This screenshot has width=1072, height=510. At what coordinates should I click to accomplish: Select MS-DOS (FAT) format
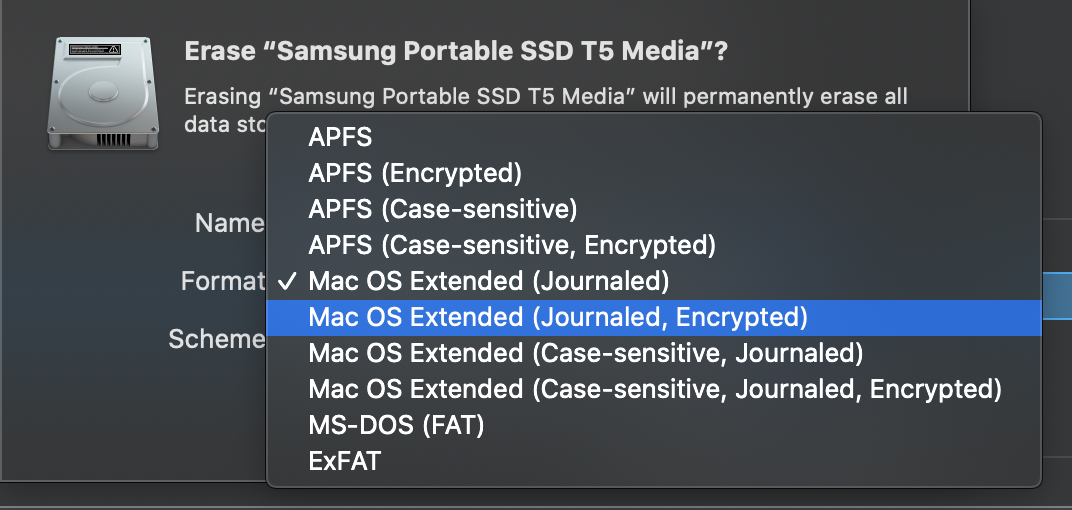pyautogui.click(x=396, y=425)
